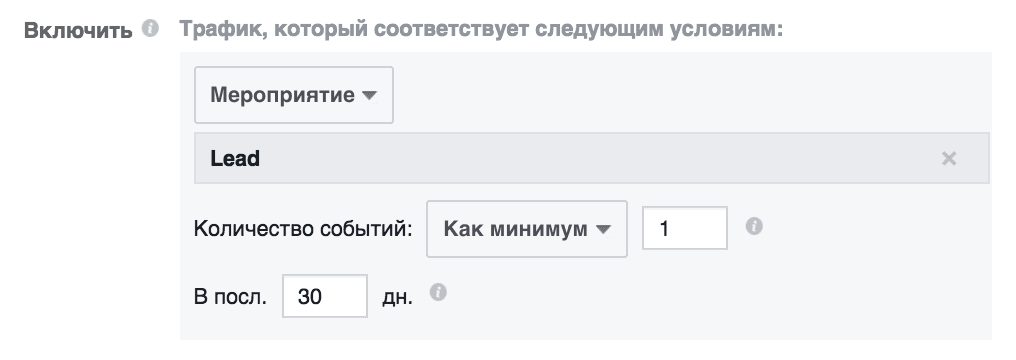Open the info icon next to дн.

(439, 293)
